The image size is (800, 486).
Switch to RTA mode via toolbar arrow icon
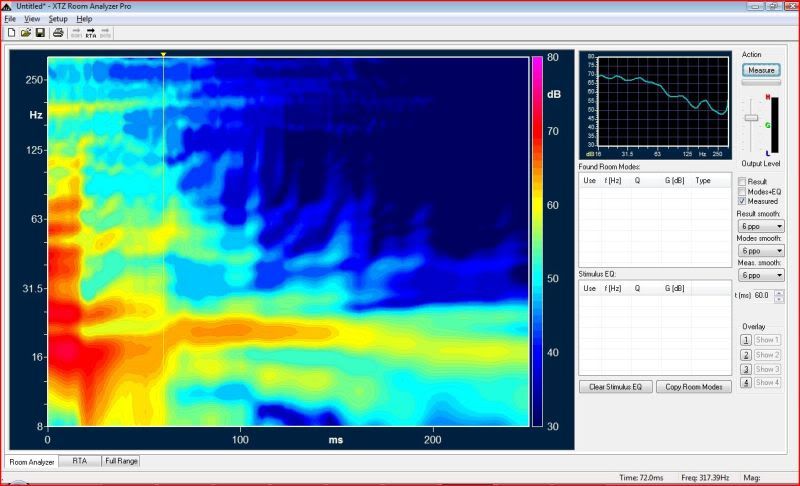(91, 33)
